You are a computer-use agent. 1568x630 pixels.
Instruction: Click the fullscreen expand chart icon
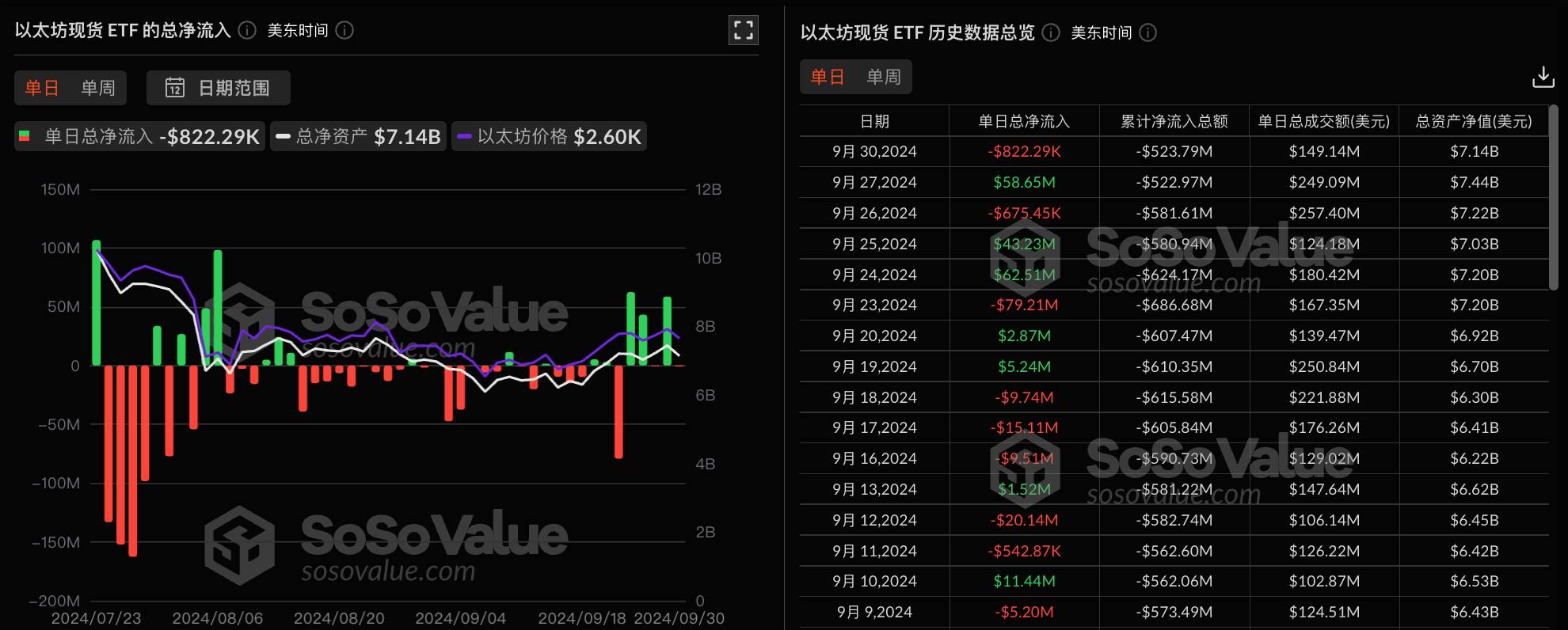(x=743, y=30)
